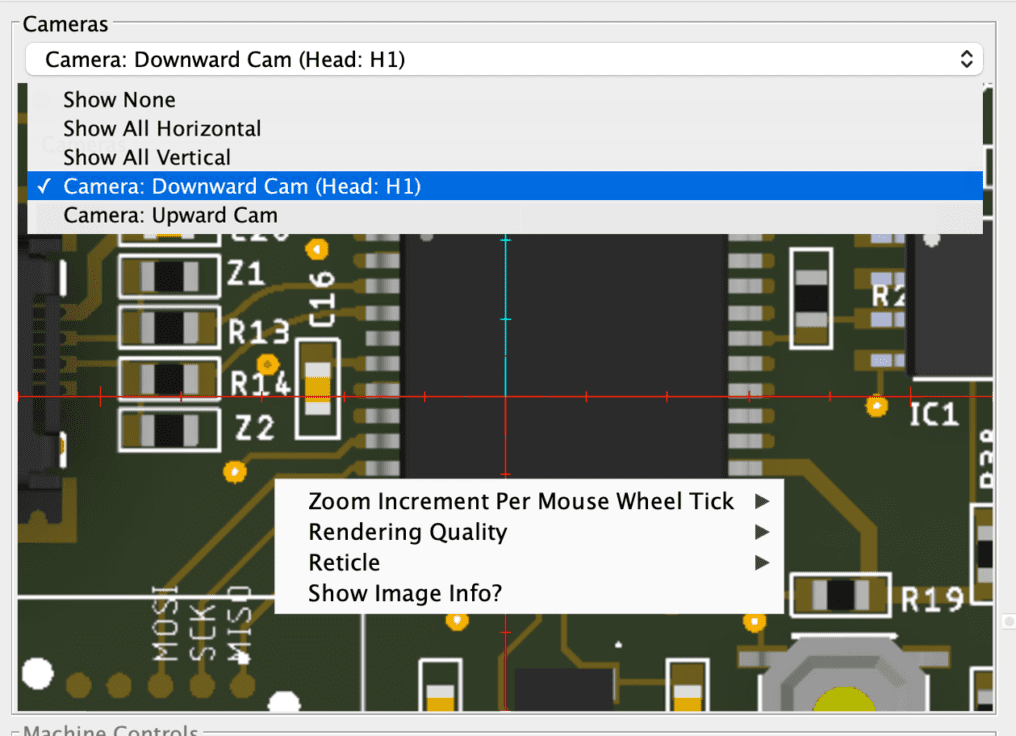Switch to Camera: Upward Cam
Viewport: 1016px width, 736px height.
click(504, 215)
